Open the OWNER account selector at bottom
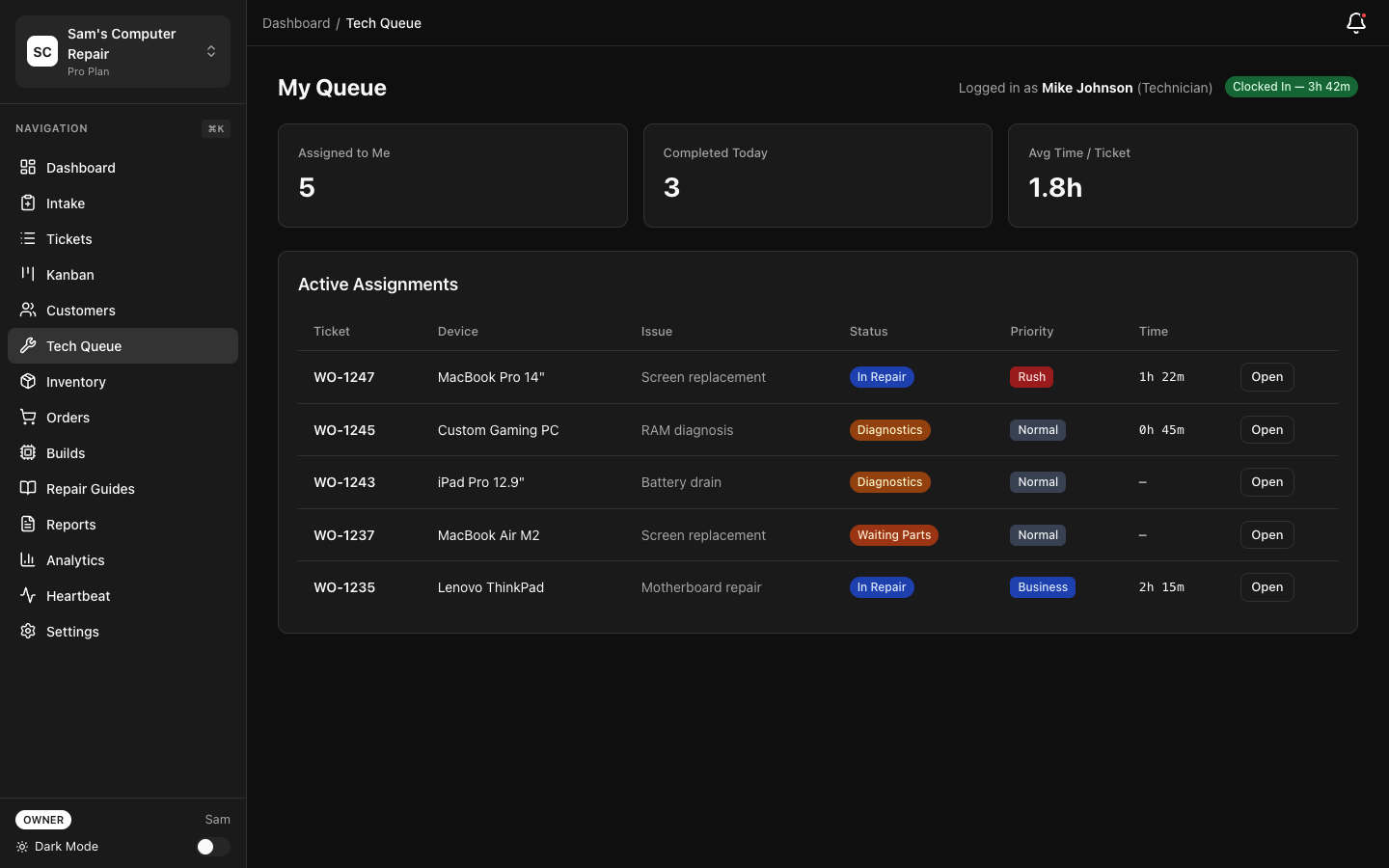1389x868 pixels. point(43,820)
